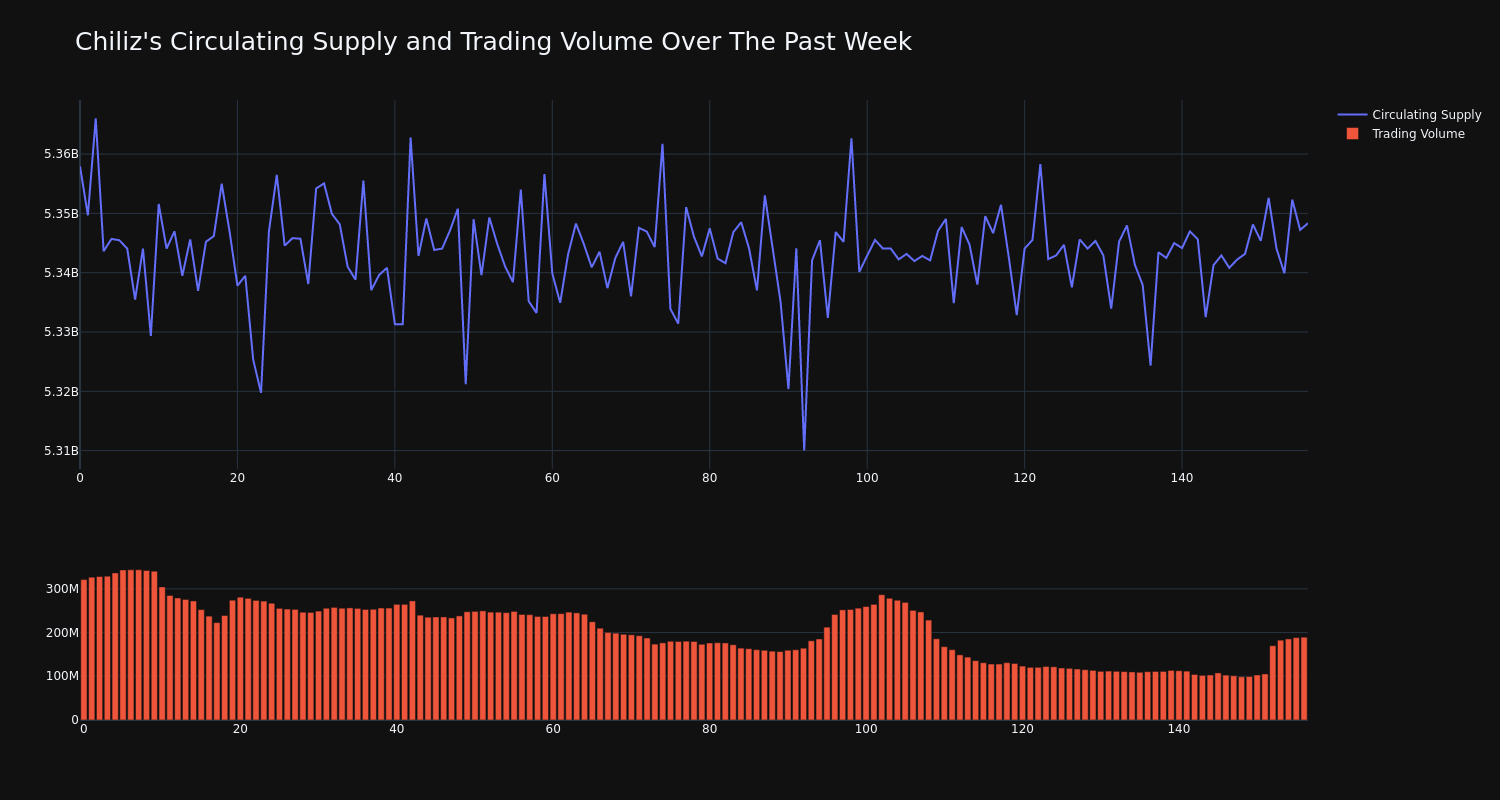Viewport: 1500px width, 800px height.
Task: Click the lowest supply dip near index 92
Action: 804,448
